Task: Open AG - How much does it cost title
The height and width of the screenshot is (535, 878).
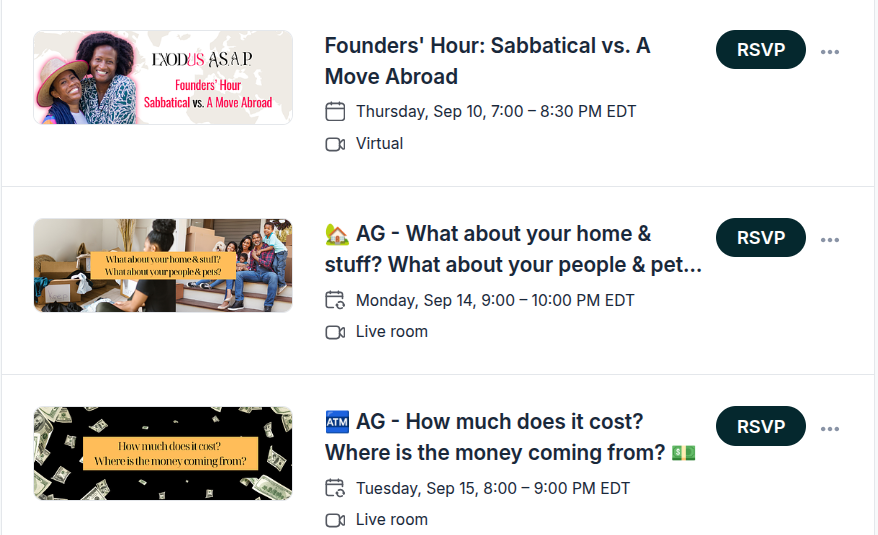Action: [x=510, y=437]
